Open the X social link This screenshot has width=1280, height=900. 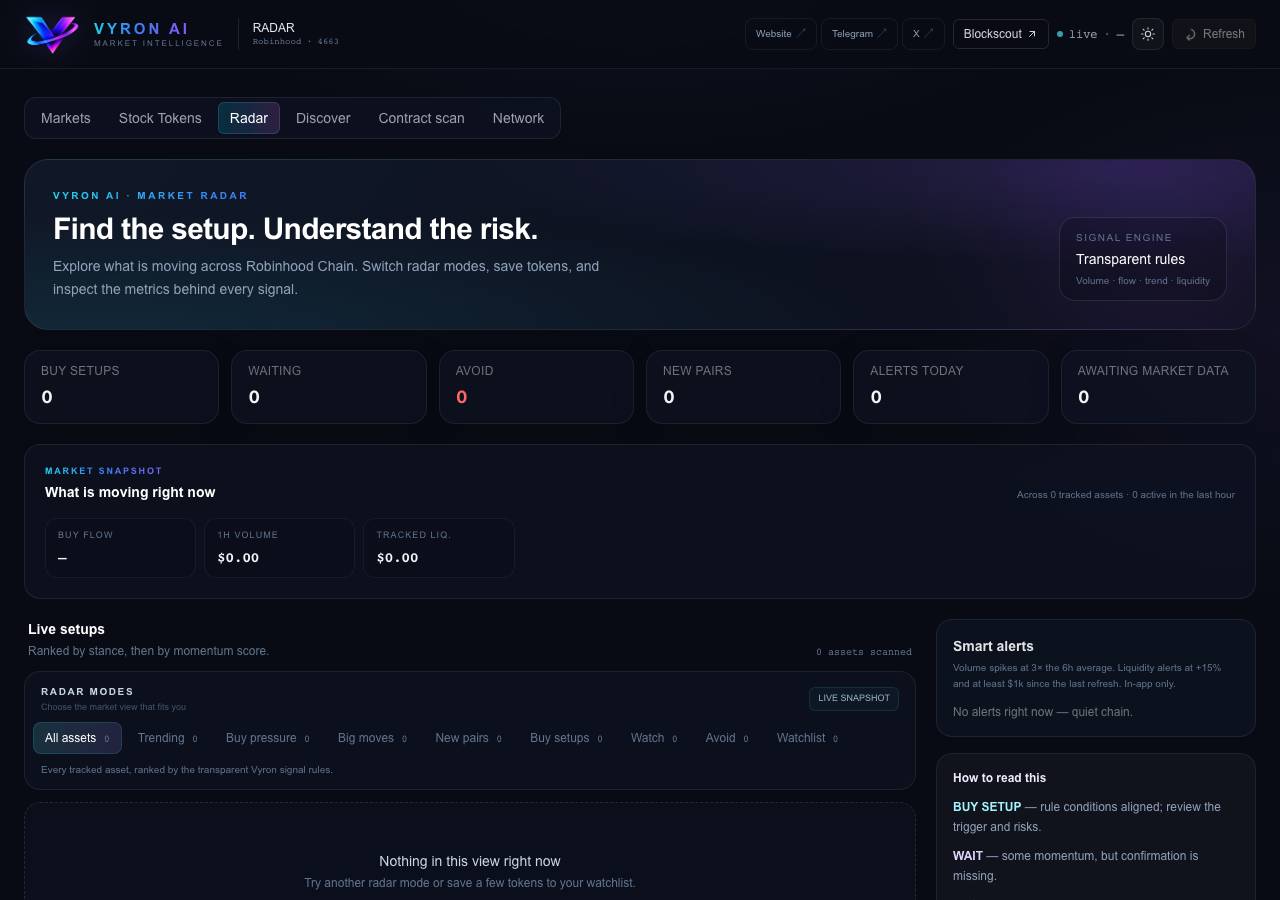(x=923, y=34)
